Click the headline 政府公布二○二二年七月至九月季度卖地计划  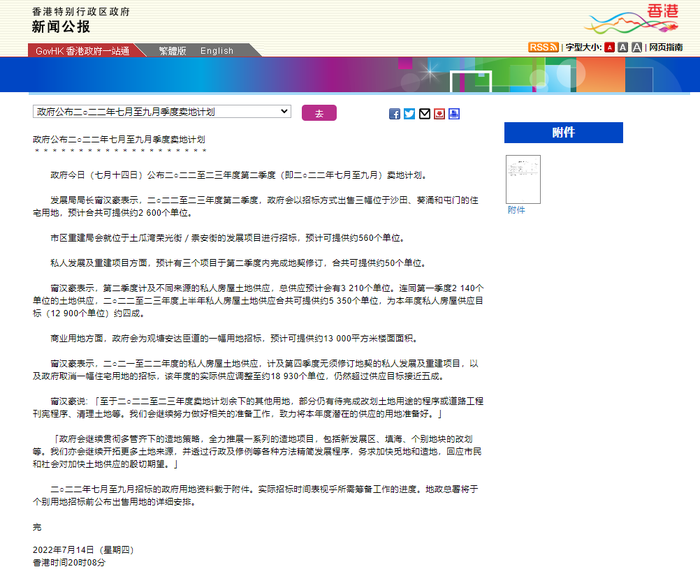[119, 139]
